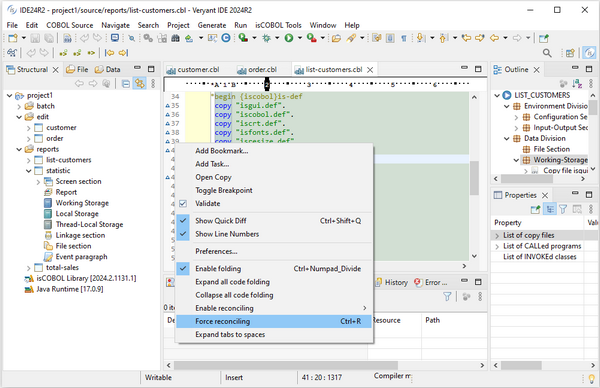The width and height of the screenshot is (600, 388).
Task: Close the list-customers.cbl editor tab
Action: (370, 70)
